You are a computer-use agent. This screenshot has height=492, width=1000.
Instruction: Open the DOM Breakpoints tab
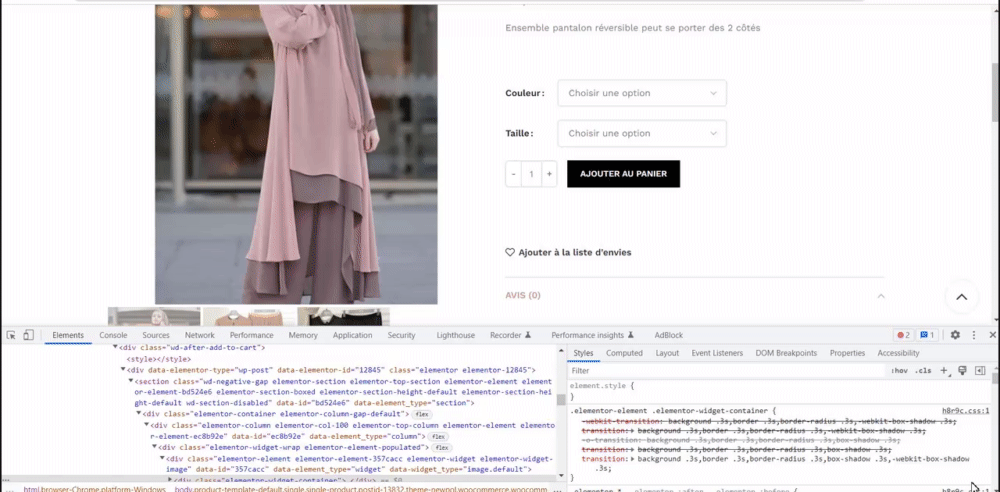tap(786, 353)
